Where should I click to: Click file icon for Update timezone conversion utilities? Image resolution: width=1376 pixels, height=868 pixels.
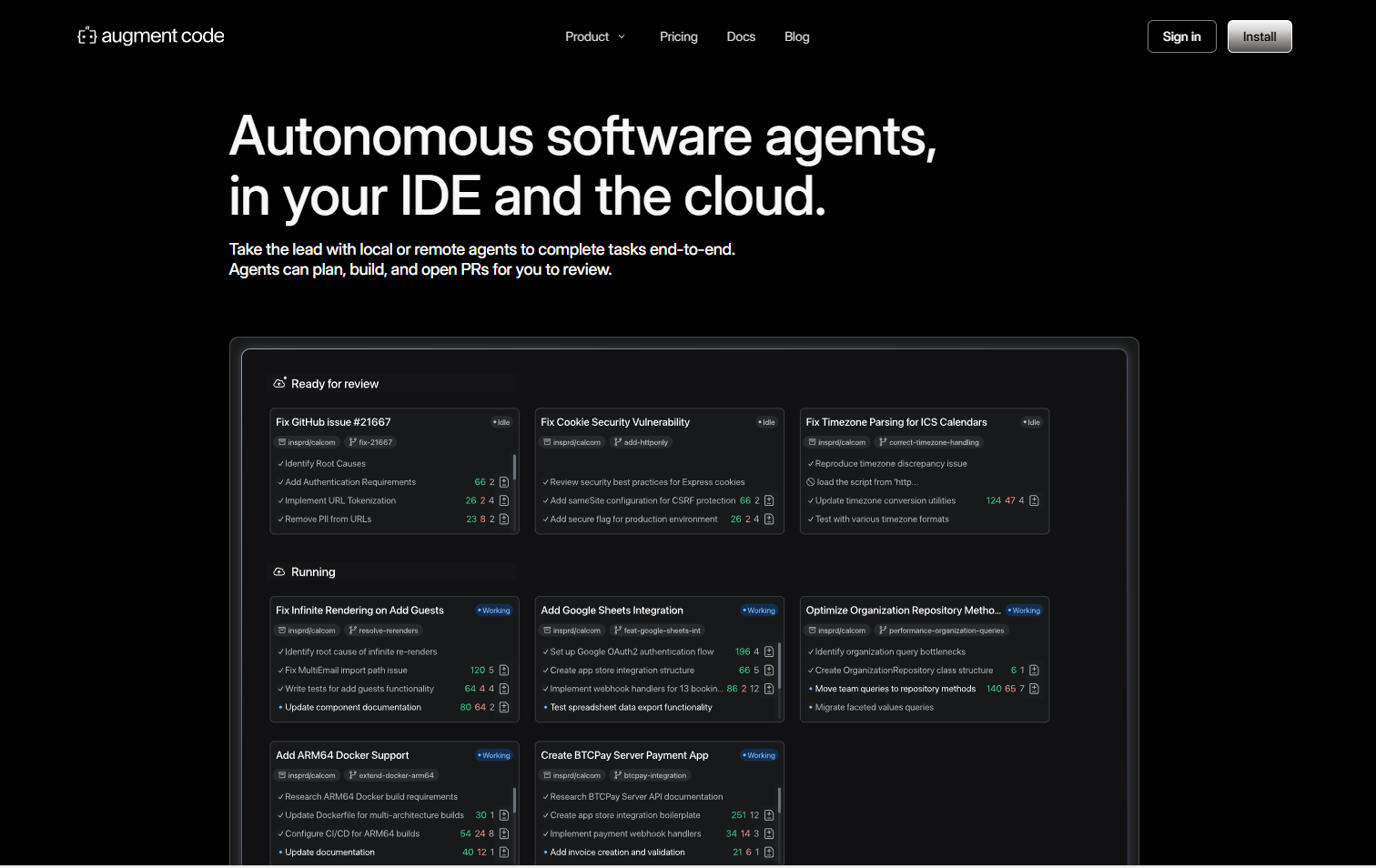point(1034,500)
